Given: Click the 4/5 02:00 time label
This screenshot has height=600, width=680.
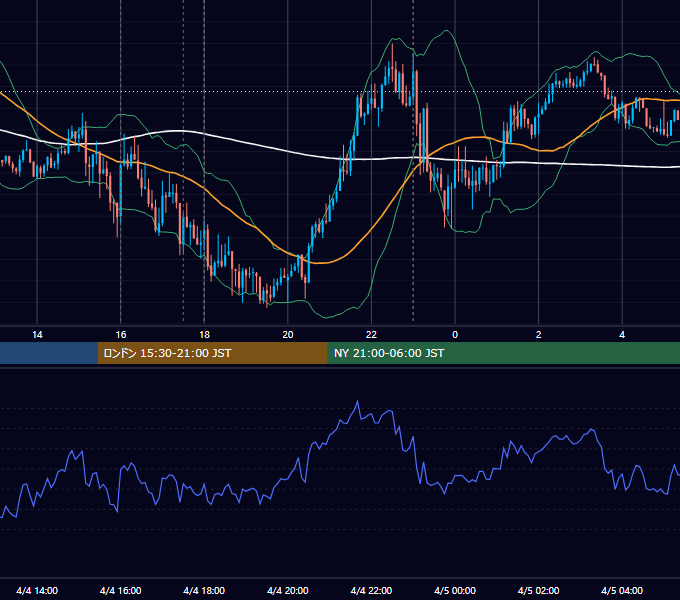Looking at the screenshot, I should click(538, 591).
